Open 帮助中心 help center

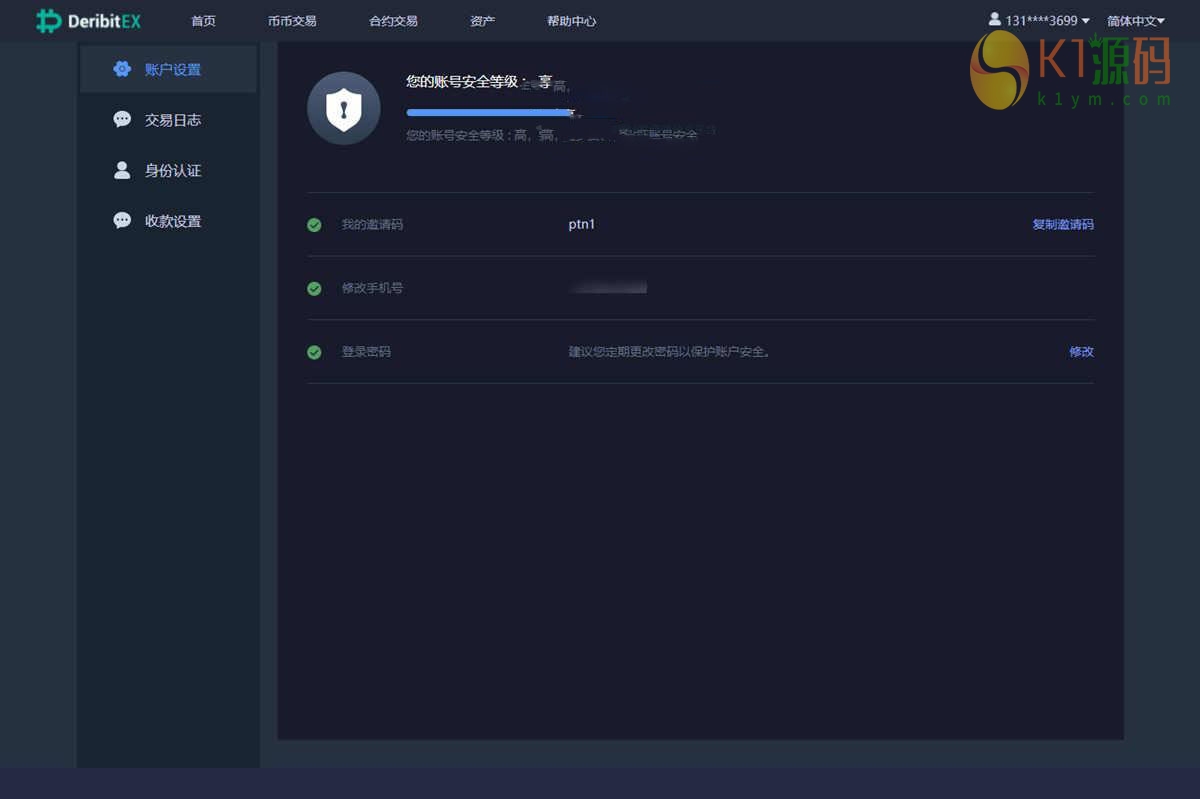point(571,21)
